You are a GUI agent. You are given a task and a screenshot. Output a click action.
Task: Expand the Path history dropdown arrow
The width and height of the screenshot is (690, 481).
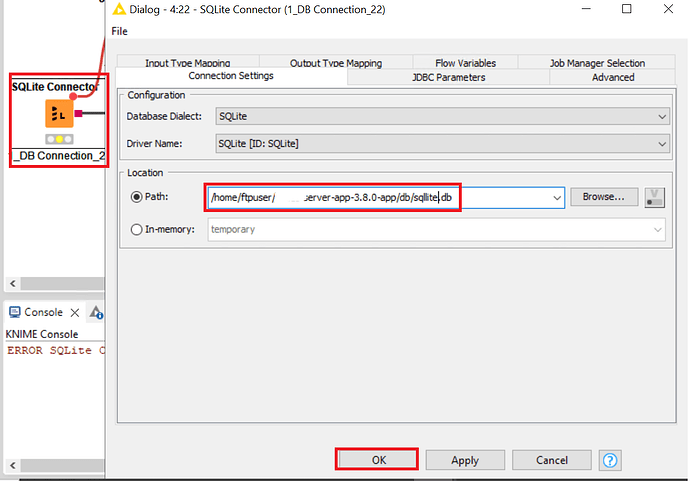[557, 198]
